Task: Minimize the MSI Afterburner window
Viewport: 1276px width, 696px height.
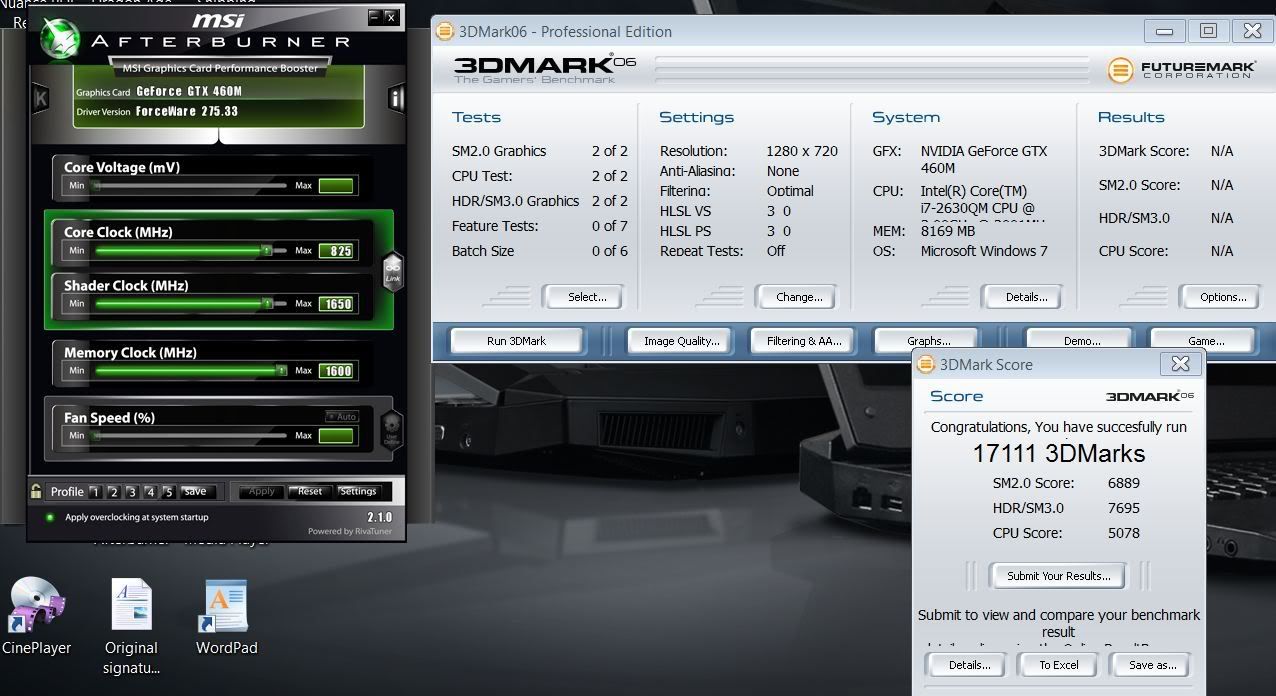Action: click(374, 17)
